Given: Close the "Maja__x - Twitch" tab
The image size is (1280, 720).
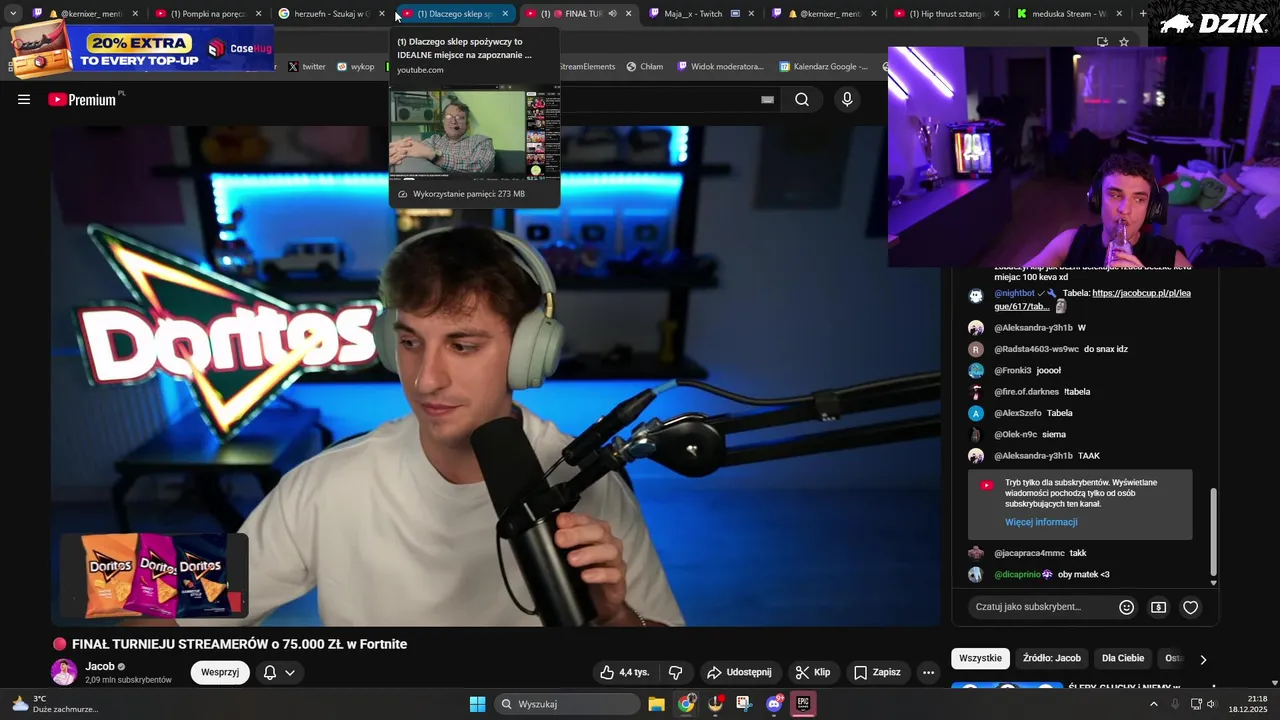Looking at the screenshot, I should click(x=752, y=14).
